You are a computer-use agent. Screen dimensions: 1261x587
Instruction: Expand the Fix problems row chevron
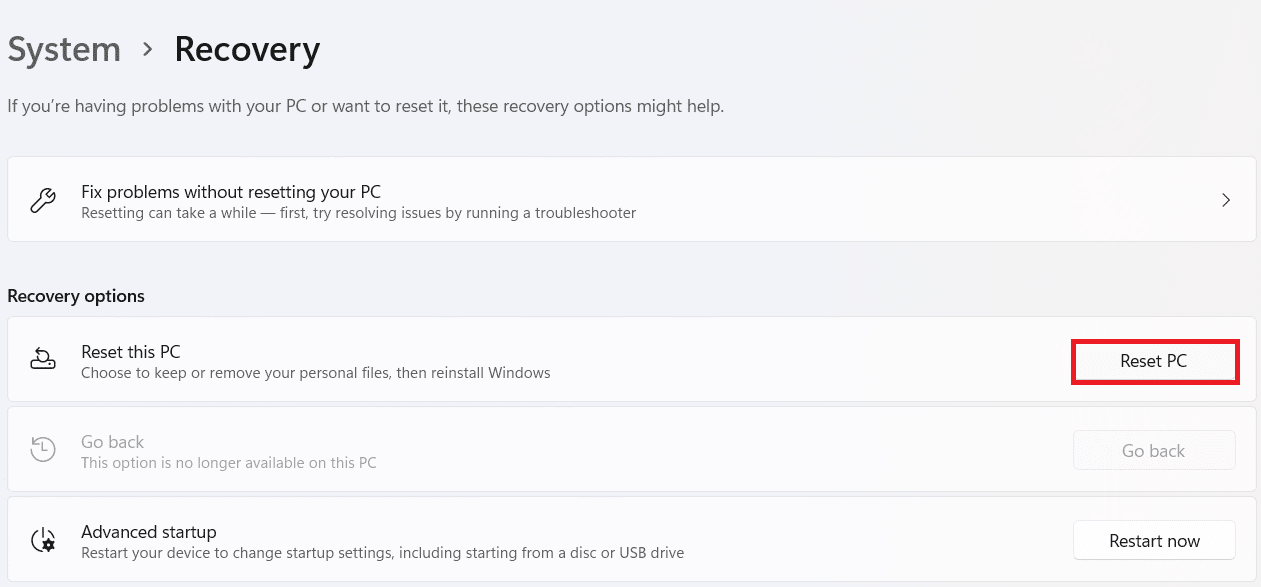(x=1226, y=200)
